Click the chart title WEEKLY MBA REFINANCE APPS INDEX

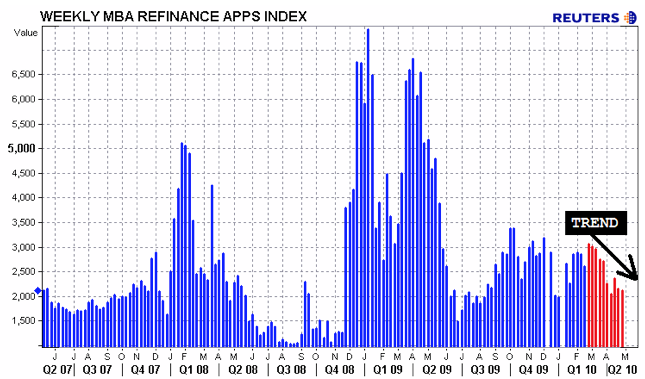[x=174, y=16]
